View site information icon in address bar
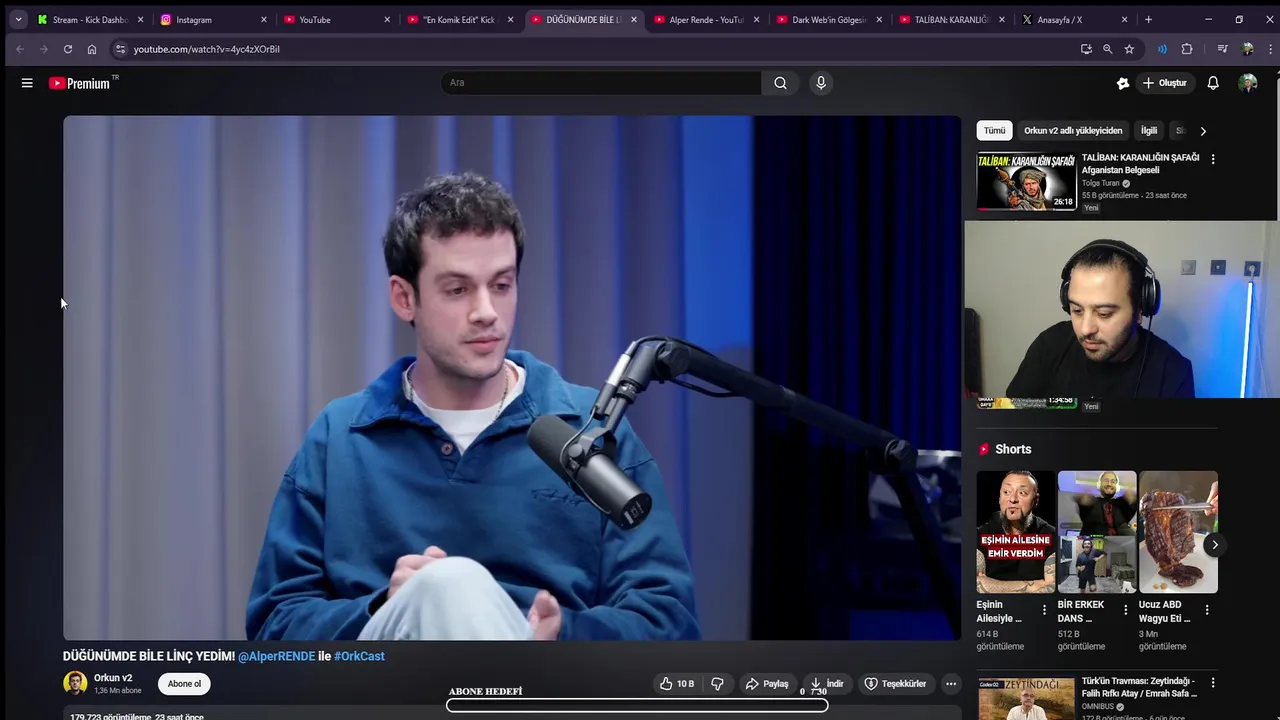Viewport: 1280px width, 720px height. [x=120, y=49]
